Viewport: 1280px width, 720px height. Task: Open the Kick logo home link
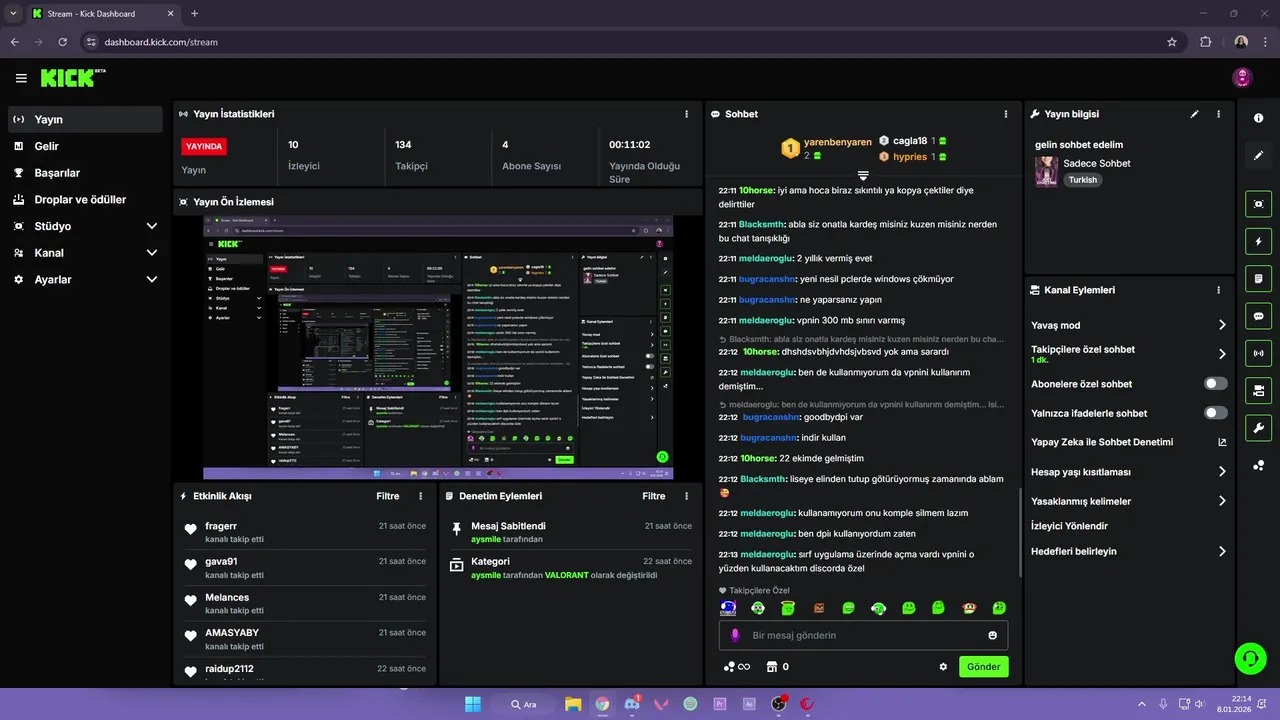coord(73,77)
